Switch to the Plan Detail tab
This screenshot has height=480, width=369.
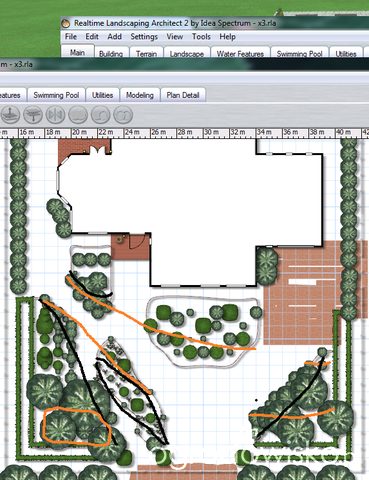pyautogui.click(x=183, y=95)
